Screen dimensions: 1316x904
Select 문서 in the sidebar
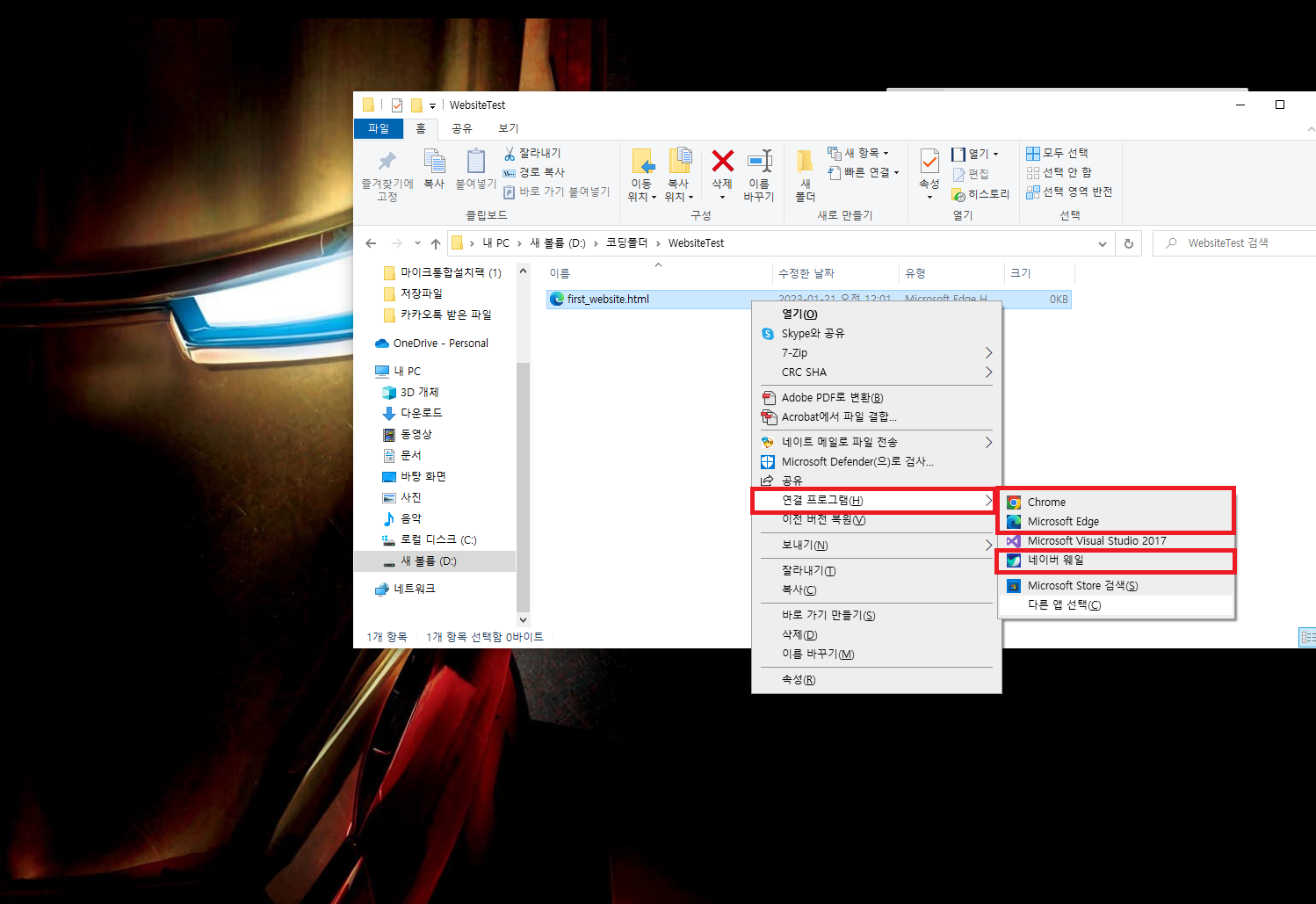(x=402, y=455)
